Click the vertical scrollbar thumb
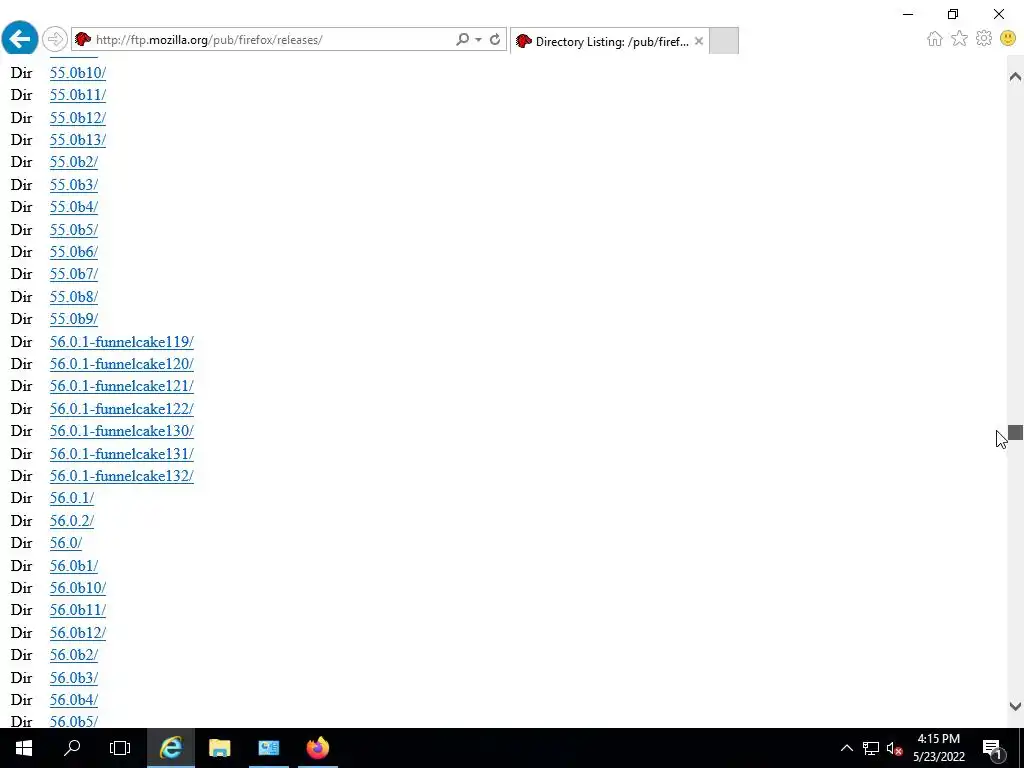The width and height of the screenshot is (1024, 768). [1015, 432]
